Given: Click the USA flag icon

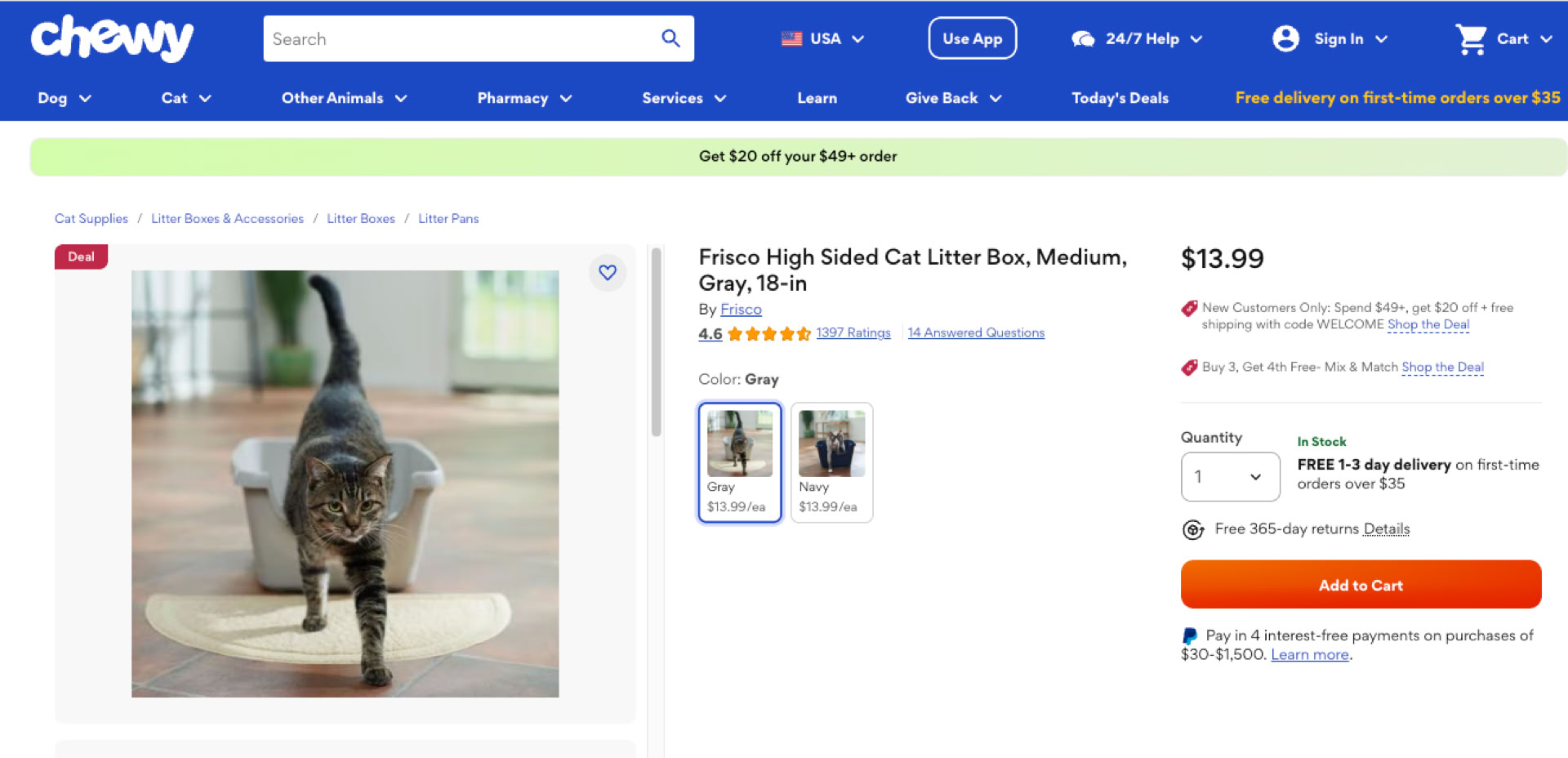Looking at the screenshot, I should (x=791, y=38).
